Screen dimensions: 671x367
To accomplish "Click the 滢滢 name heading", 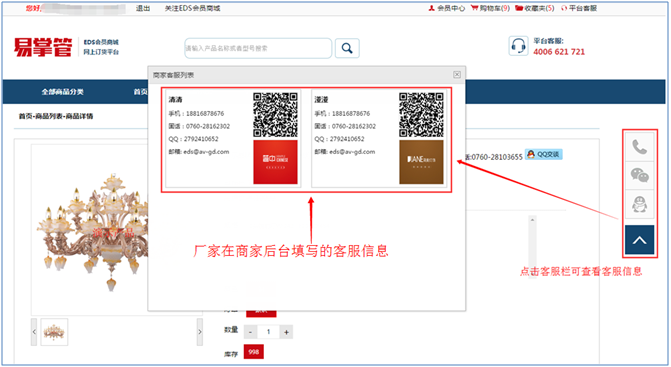I will point(321,100).
